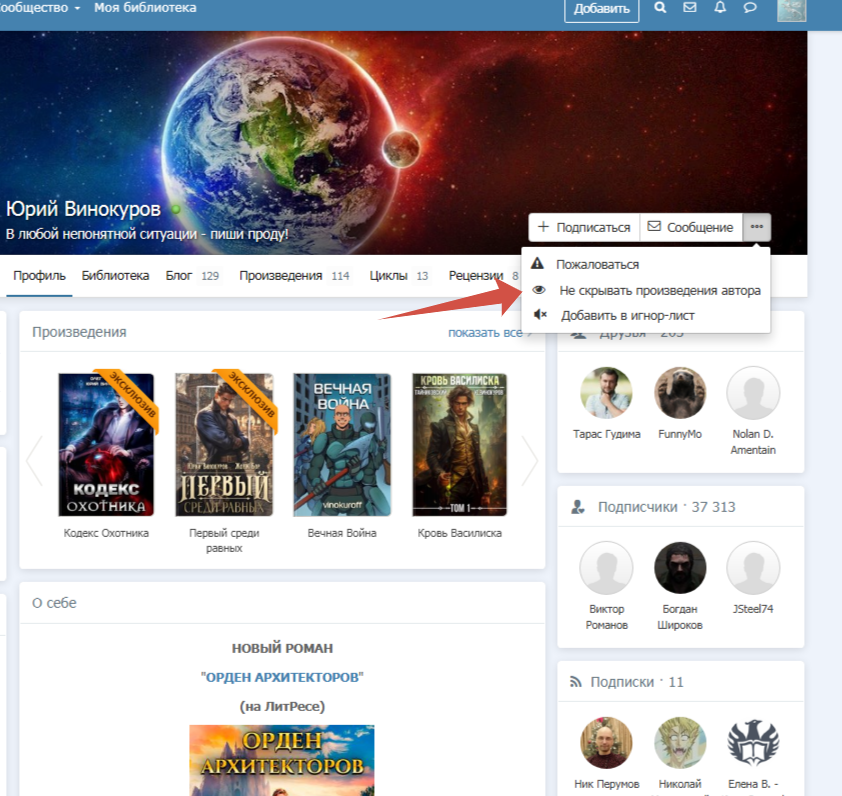The height and width of the screenshot is (796, 842).
Task: Open the comments speech bubble icon
Action: point(750,8)
